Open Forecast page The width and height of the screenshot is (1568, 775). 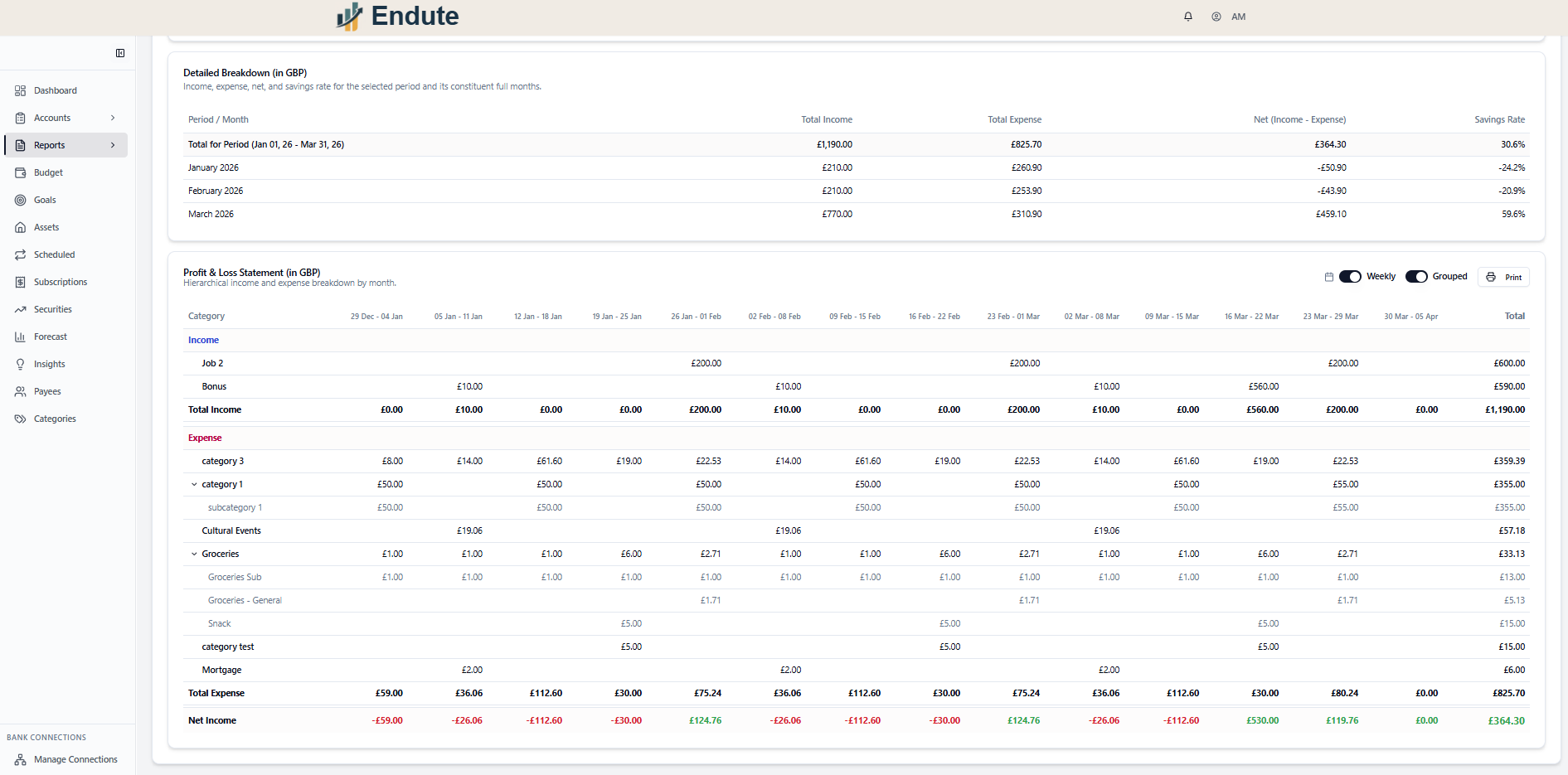pyautogui.click(x=51, y=337)
